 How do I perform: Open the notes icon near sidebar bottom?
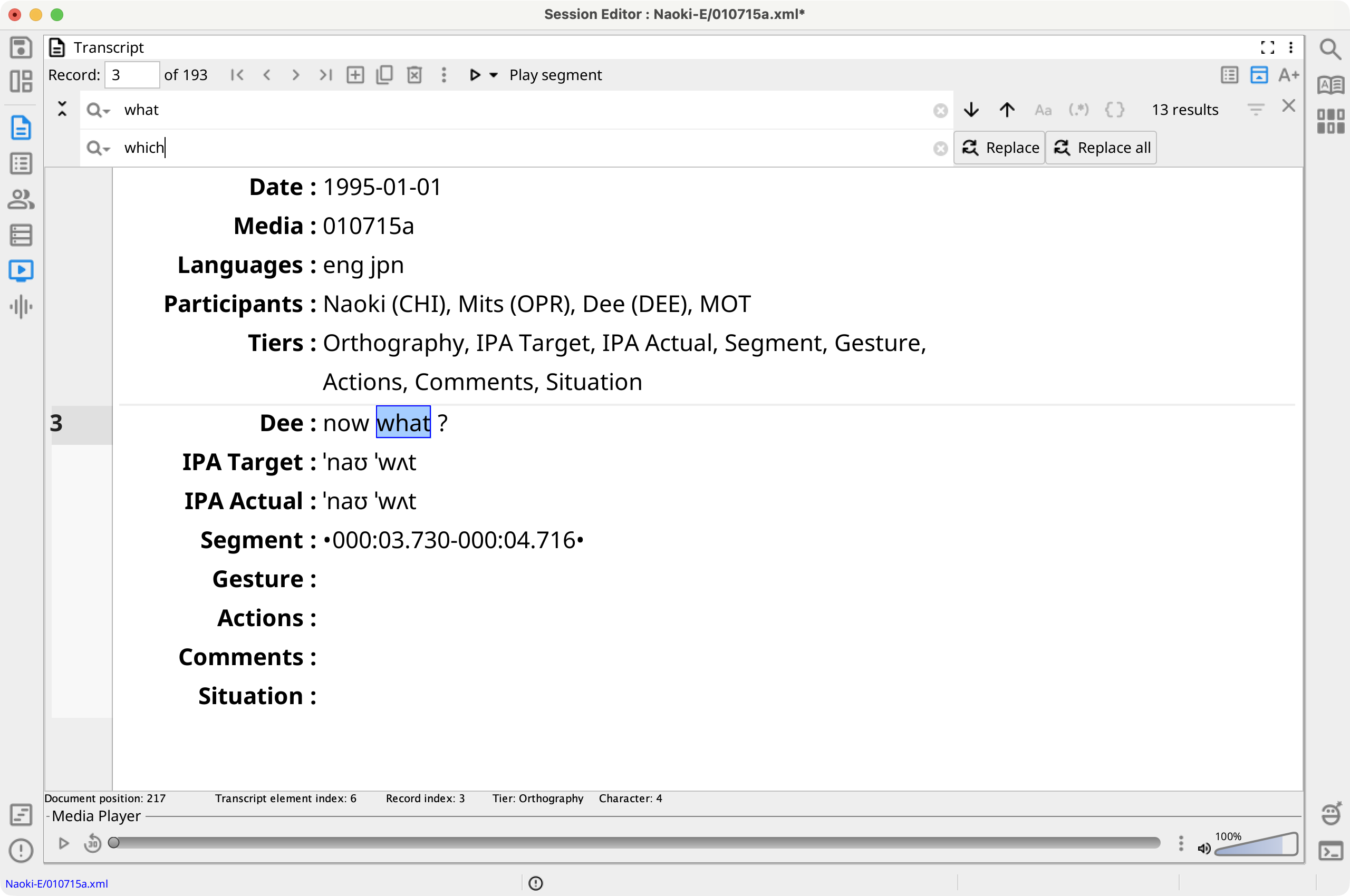pos(21,815)
